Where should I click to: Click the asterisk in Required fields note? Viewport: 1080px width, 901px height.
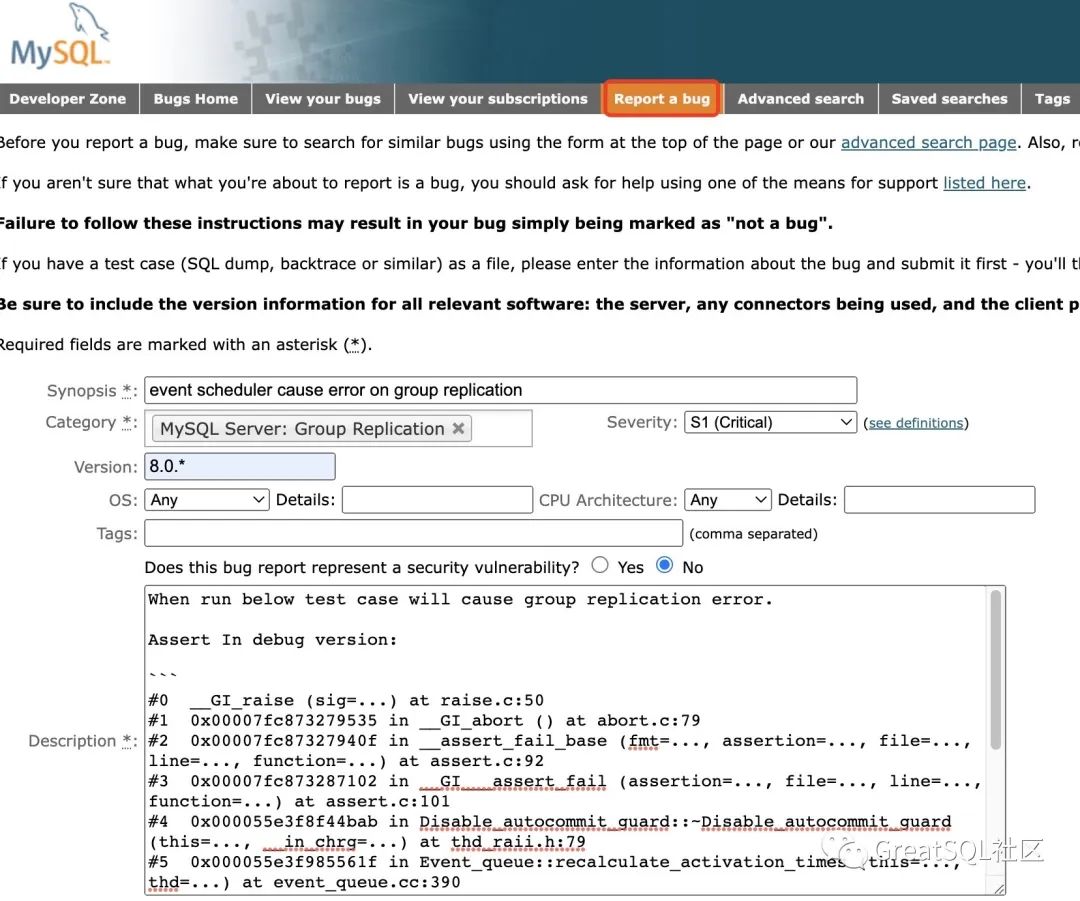(x=355, y=344)
